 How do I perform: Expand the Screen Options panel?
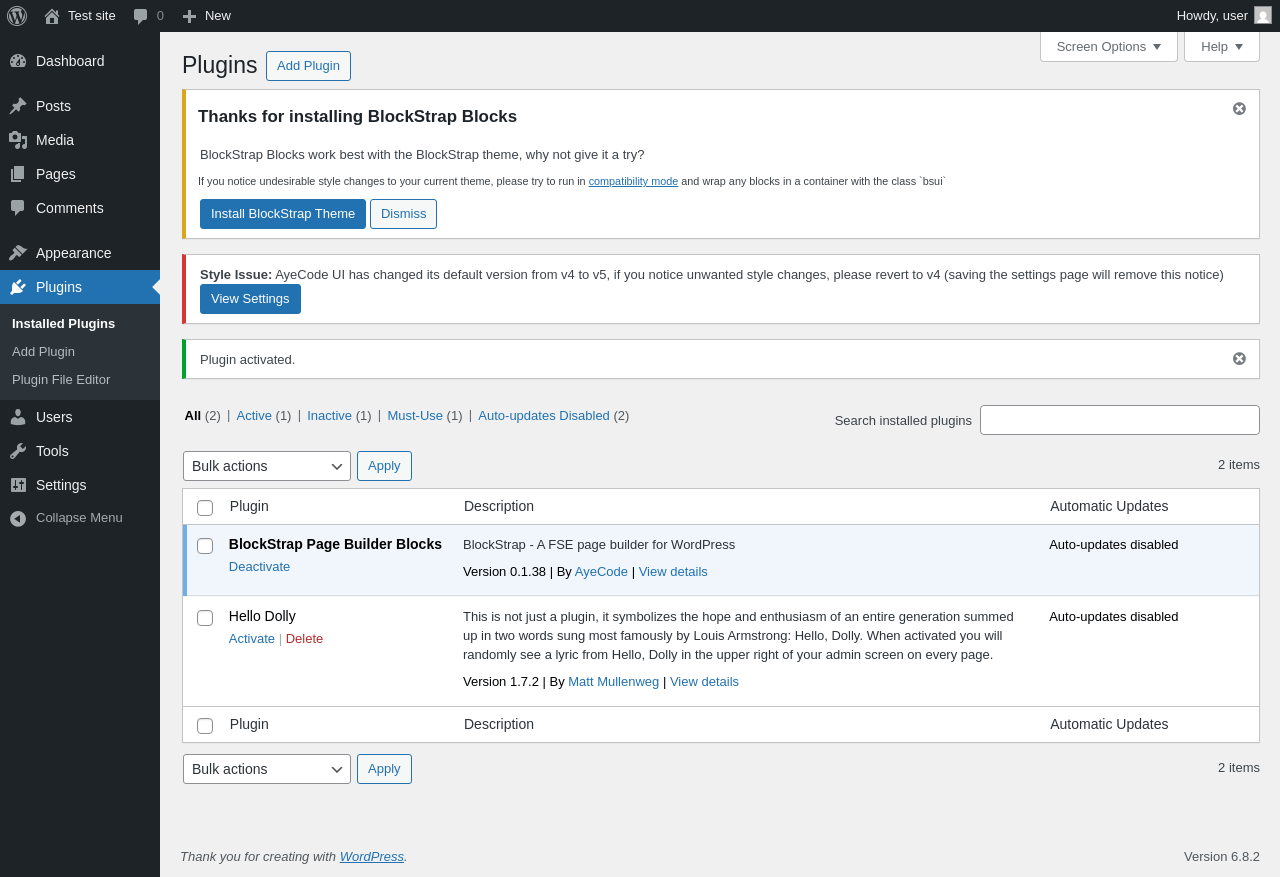click(x=1109, y=46)
